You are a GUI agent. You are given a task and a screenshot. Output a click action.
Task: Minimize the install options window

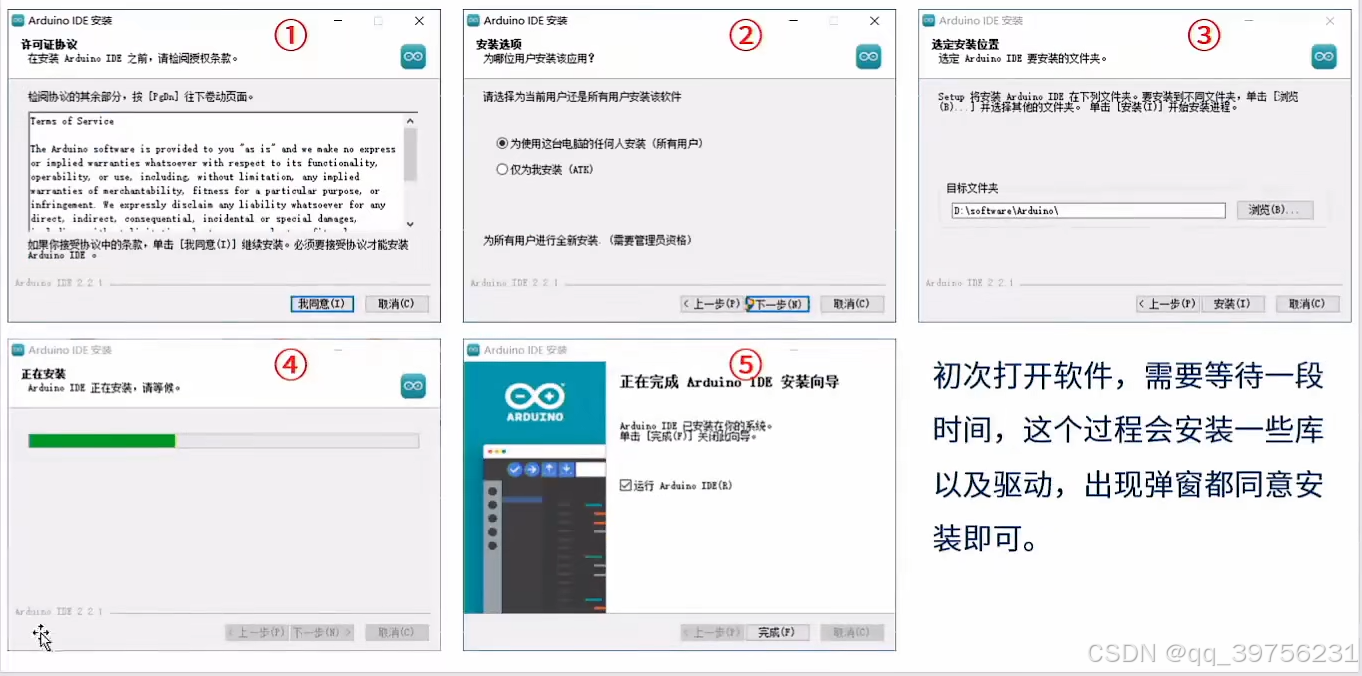coord(795,21)
